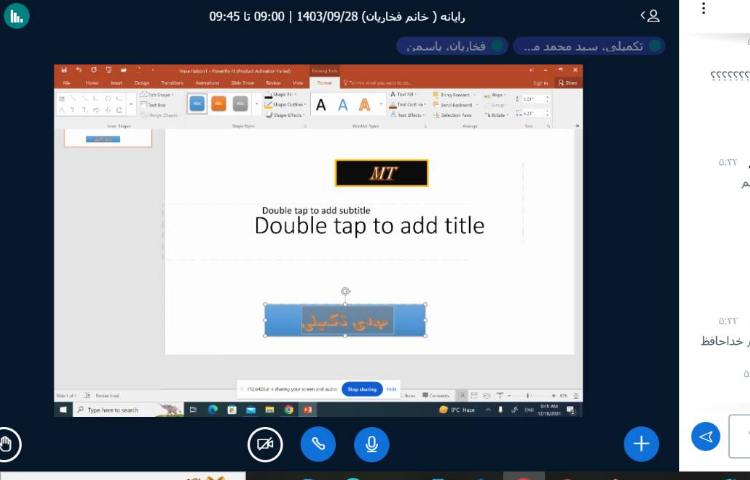
Task: Switch to the Animations ribbon tab
Action: pyautogui.click(x=207, y=83)
